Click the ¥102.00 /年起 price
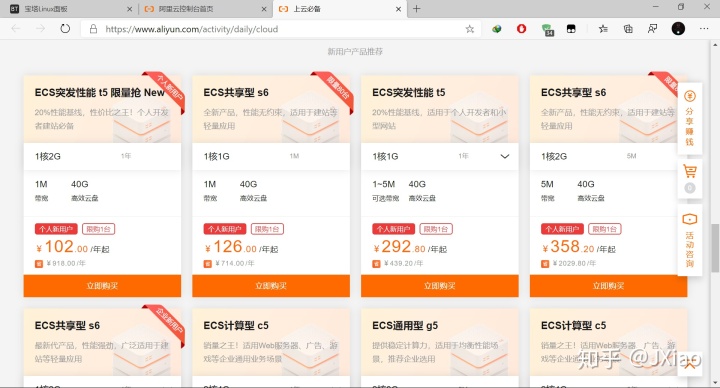Screen dimensions: 720x388 click(73, 247)
